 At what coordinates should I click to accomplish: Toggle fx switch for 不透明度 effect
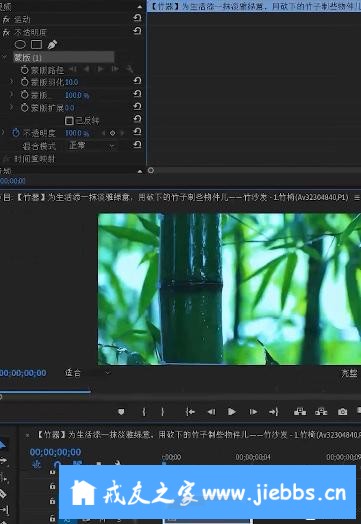point(6,32)
